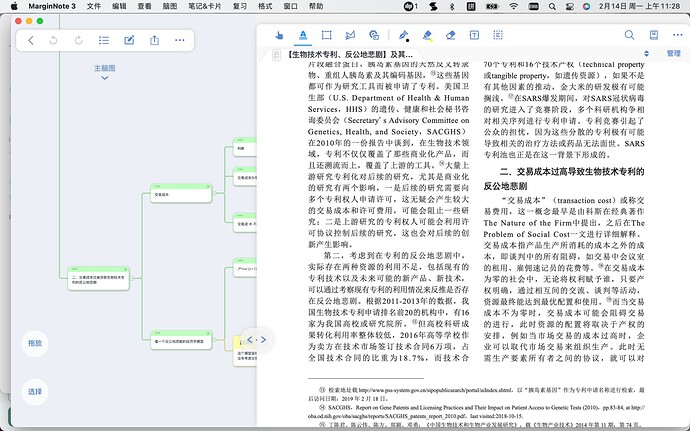The height and width of the screenshot is (431, 690).
Task: Collapse children of 每一个反公地悲剧 node
Action: [214, 340]
